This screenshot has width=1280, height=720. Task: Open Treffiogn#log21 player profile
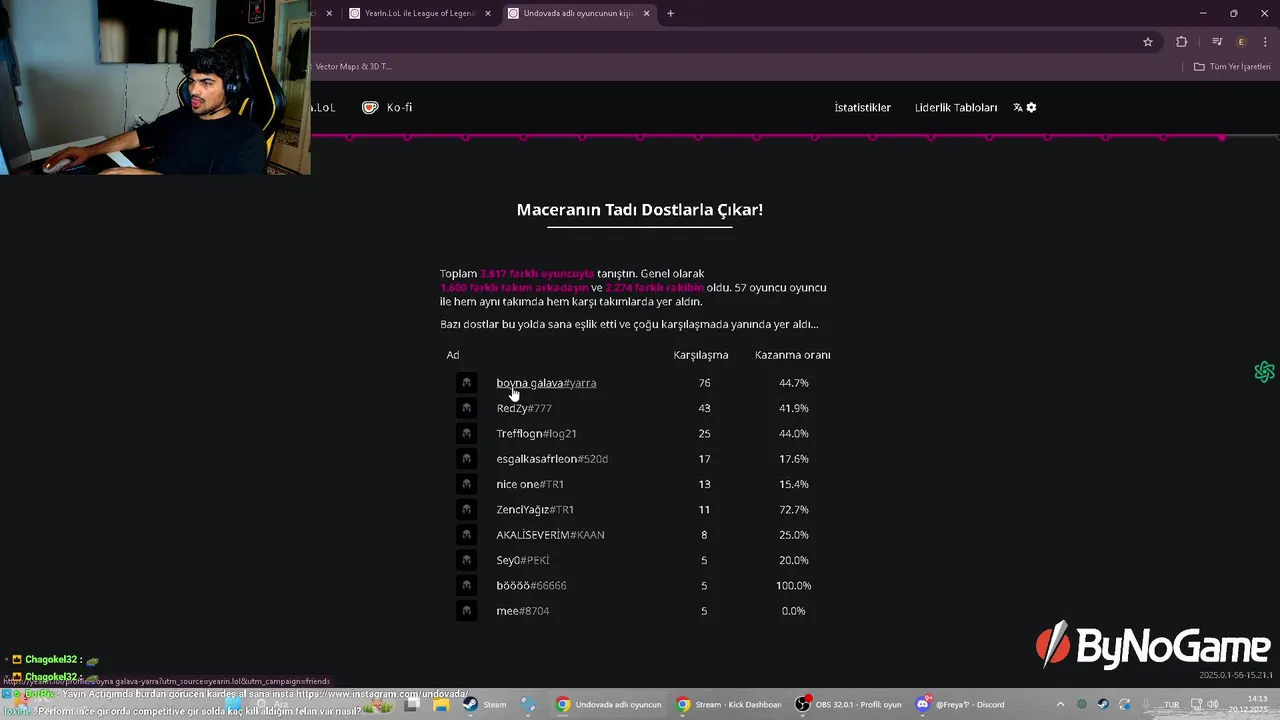point(536,433)
